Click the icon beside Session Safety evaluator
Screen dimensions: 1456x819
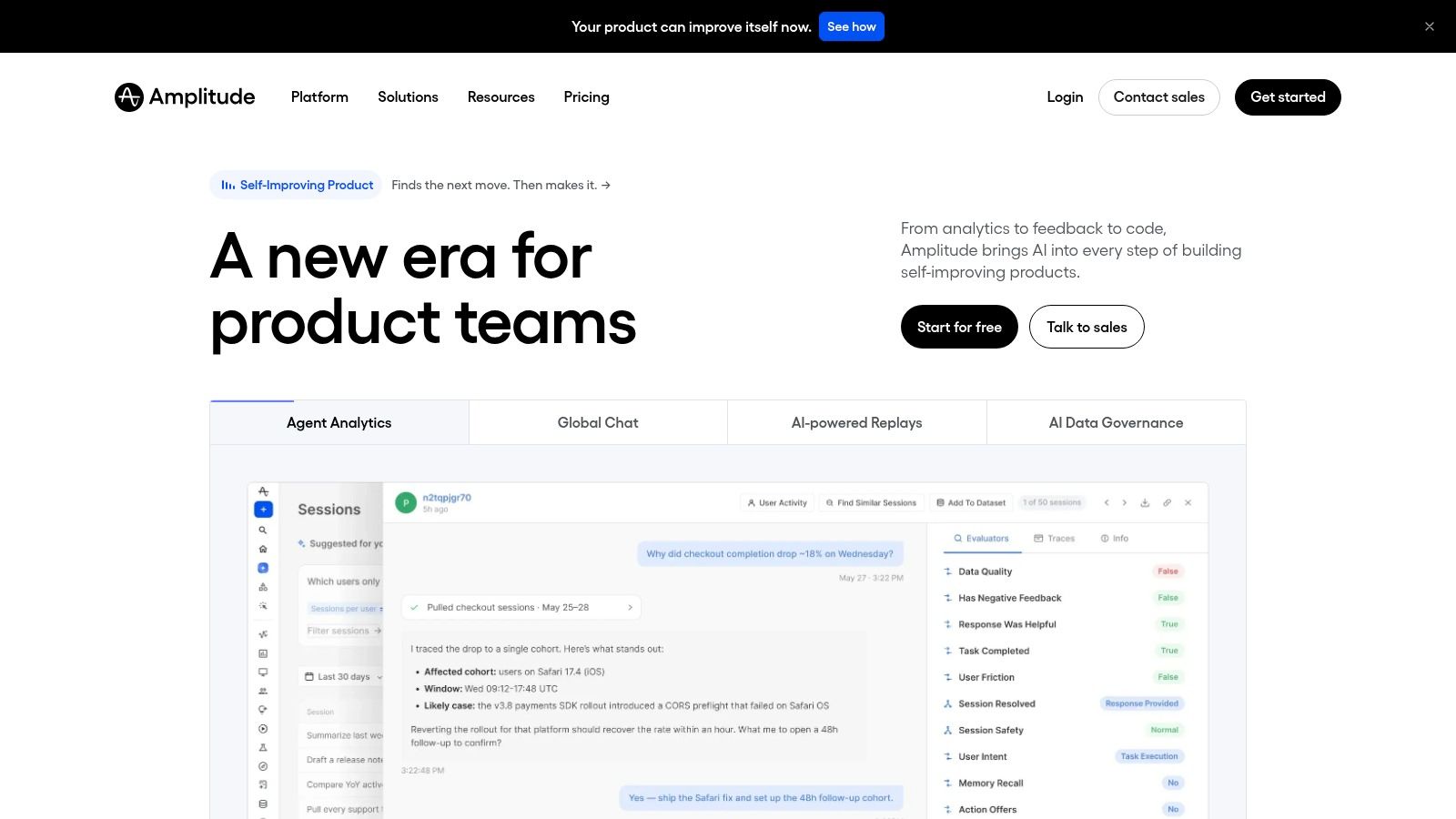click(x=948, y=730)
